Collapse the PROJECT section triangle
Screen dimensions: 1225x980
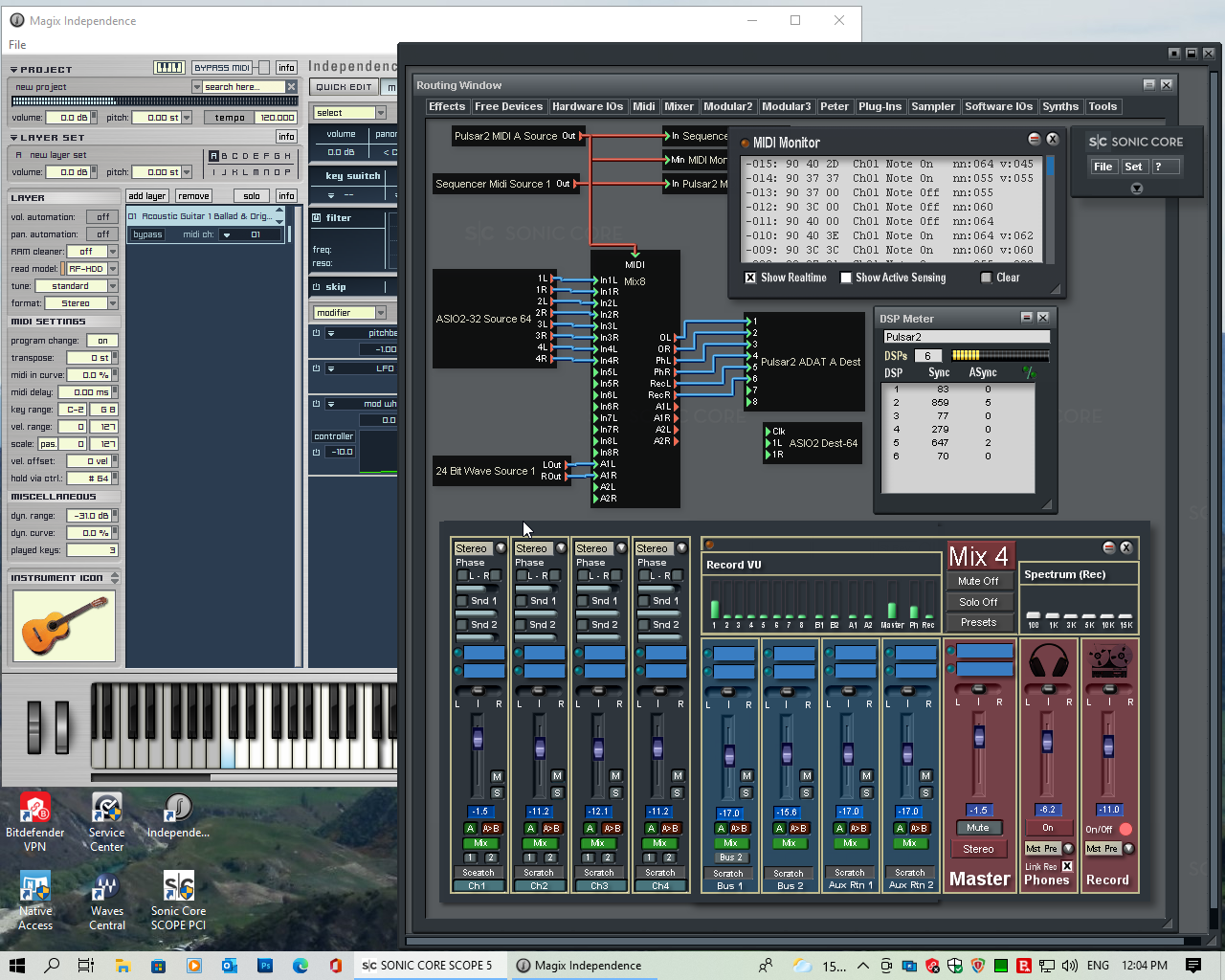pyautogui.click(x=13, y=70)
